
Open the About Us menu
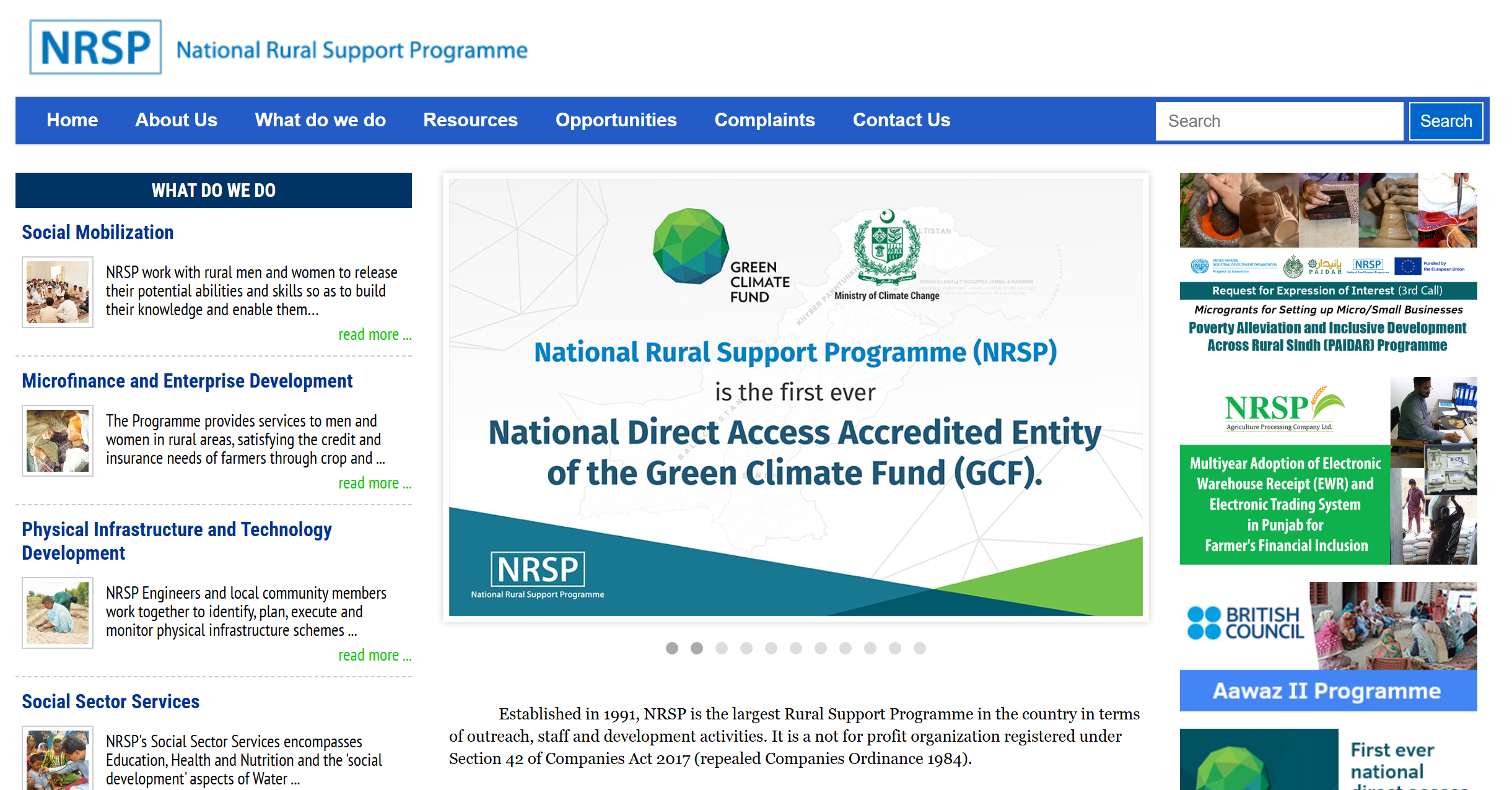pyautogui.click(x=176, y=120)
